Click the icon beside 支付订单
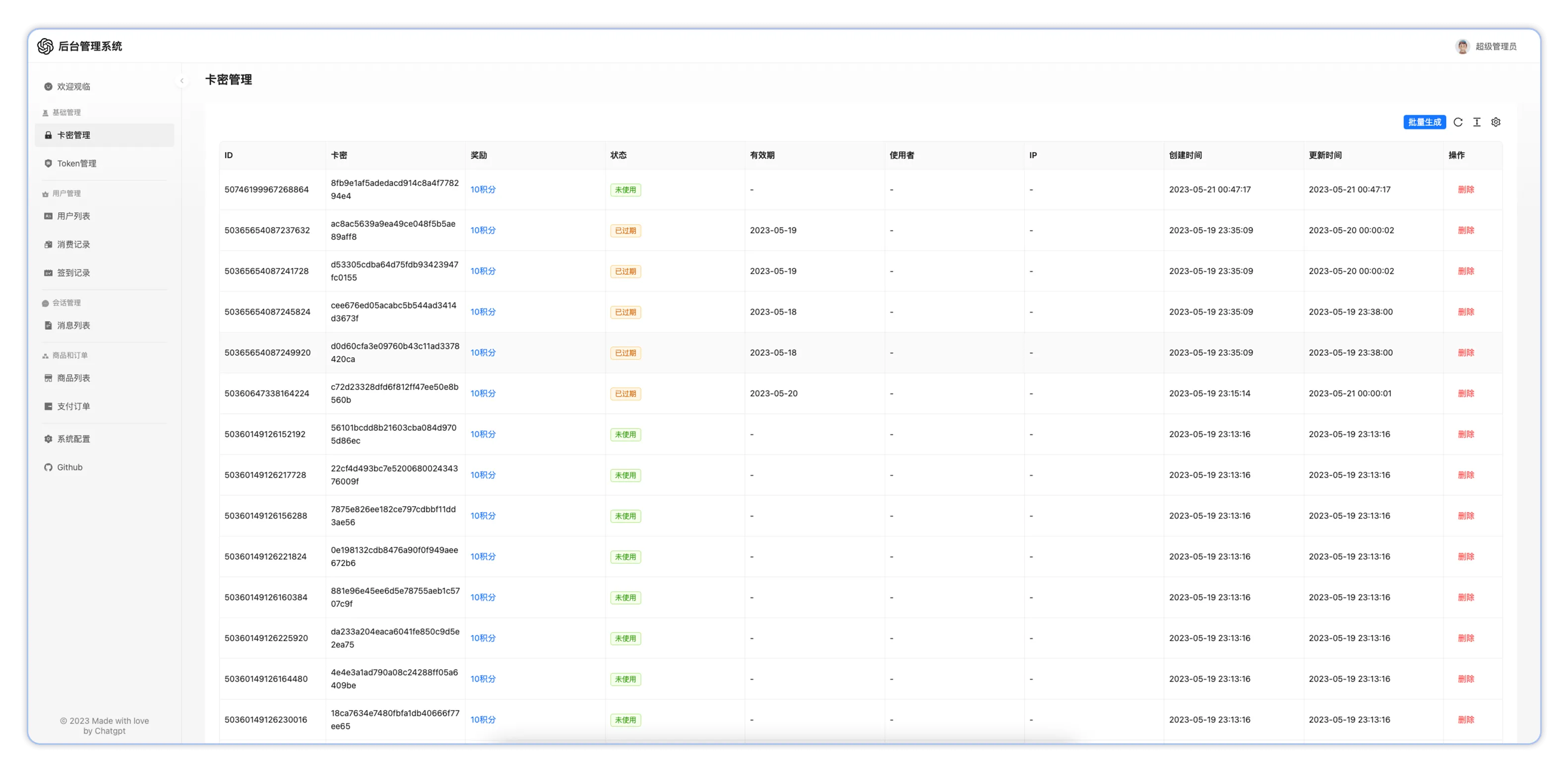 point(48,406)
